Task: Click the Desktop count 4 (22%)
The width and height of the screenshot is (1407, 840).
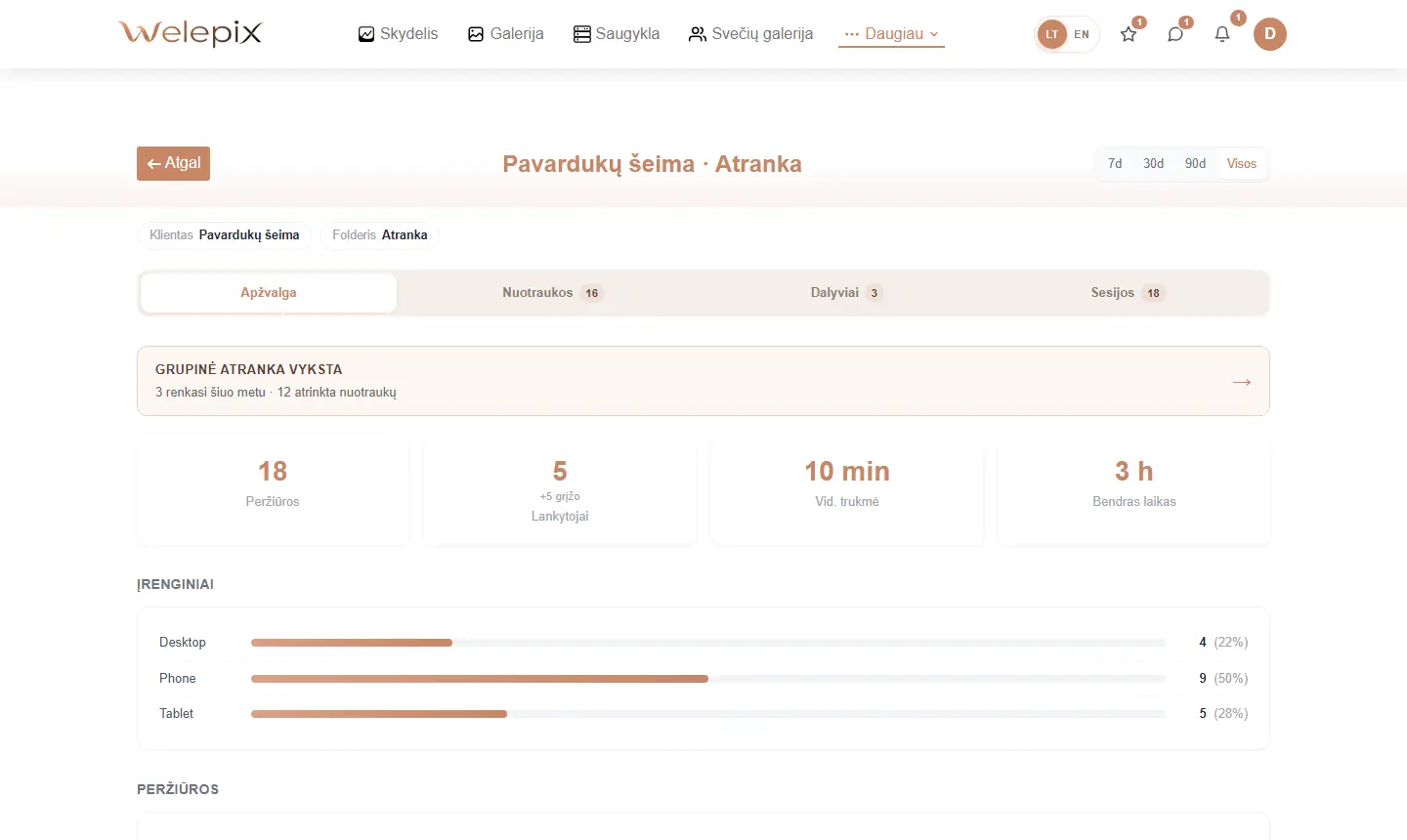Action: pos(1223,642)
